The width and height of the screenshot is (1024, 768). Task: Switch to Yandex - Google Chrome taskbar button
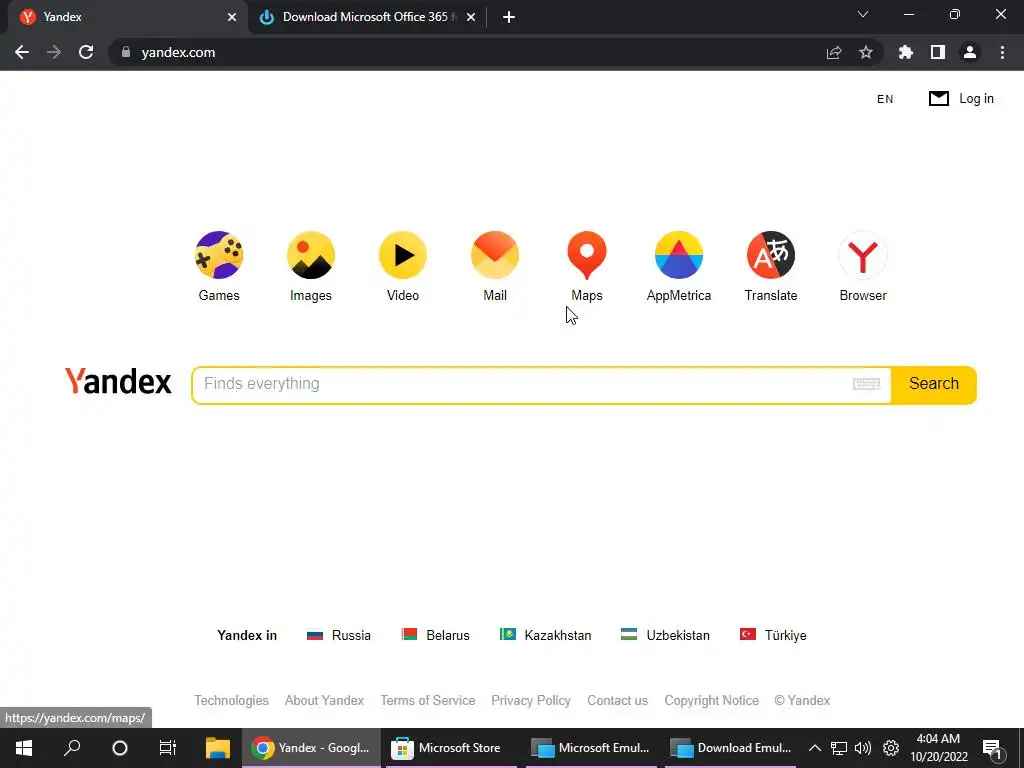(x=312, y=748)
